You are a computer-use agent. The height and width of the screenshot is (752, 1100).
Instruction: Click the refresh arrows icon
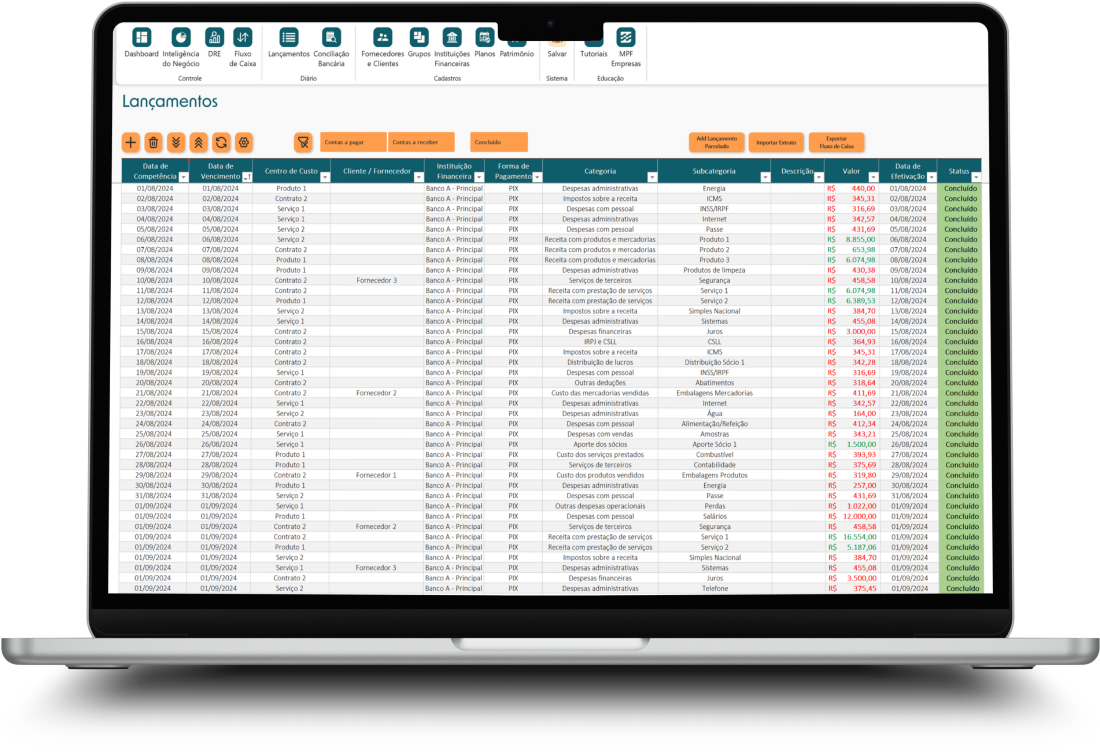[x=221, y=142]
